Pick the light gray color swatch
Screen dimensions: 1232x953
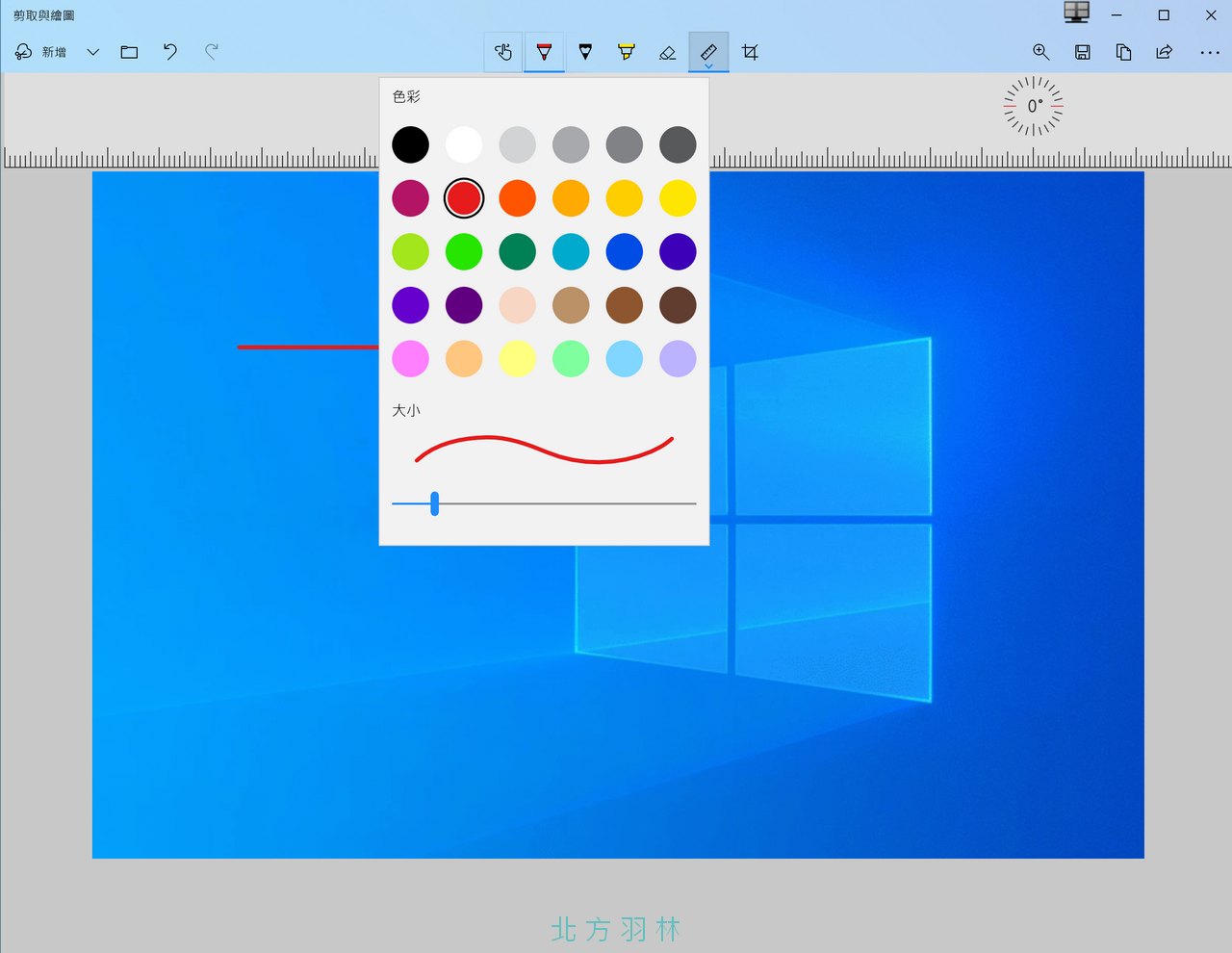click(x=518, y=144)
